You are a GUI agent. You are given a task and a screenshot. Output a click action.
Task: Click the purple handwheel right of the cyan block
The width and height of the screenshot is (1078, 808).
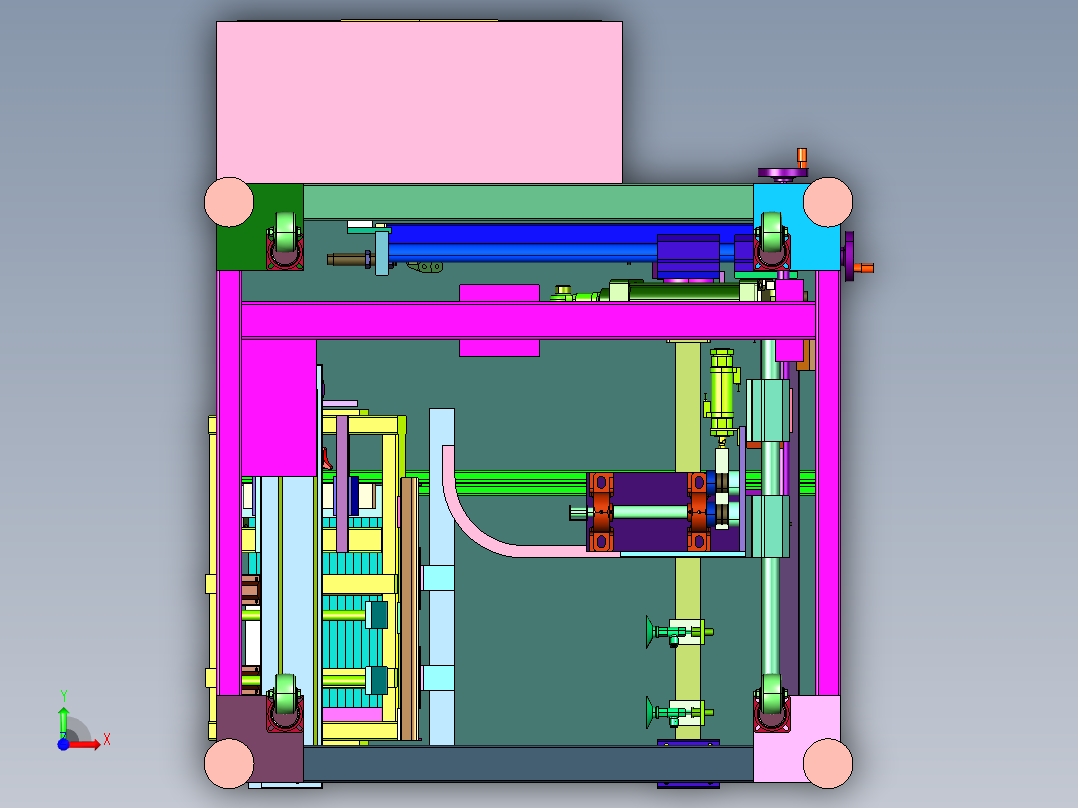(x=850, y=256)
